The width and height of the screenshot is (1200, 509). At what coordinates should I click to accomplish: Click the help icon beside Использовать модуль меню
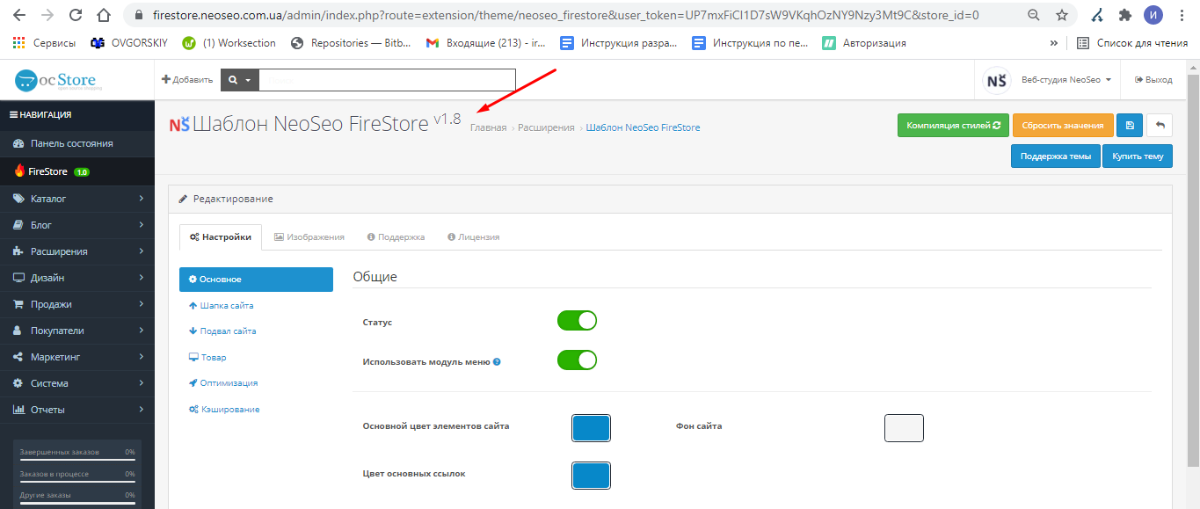point(497,362)
